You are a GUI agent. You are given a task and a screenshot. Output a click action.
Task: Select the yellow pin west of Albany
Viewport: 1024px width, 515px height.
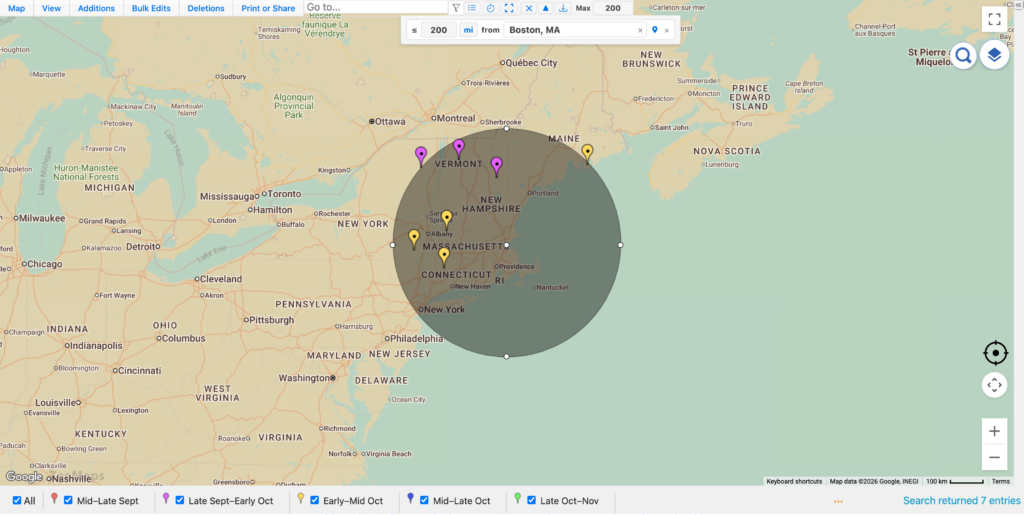click(x=413, y=239)
